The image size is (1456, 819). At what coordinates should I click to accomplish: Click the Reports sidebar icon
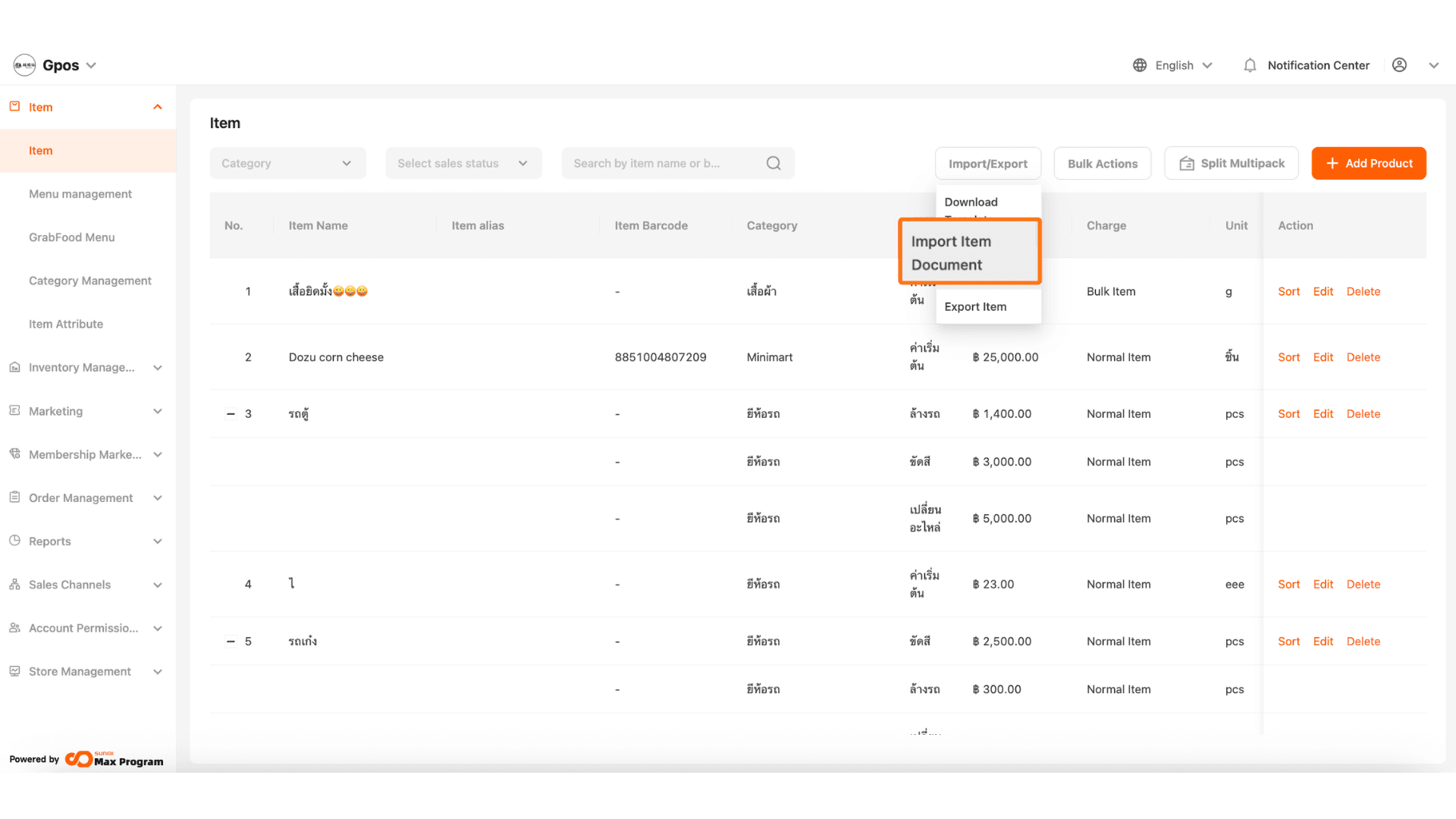(14, 541)
